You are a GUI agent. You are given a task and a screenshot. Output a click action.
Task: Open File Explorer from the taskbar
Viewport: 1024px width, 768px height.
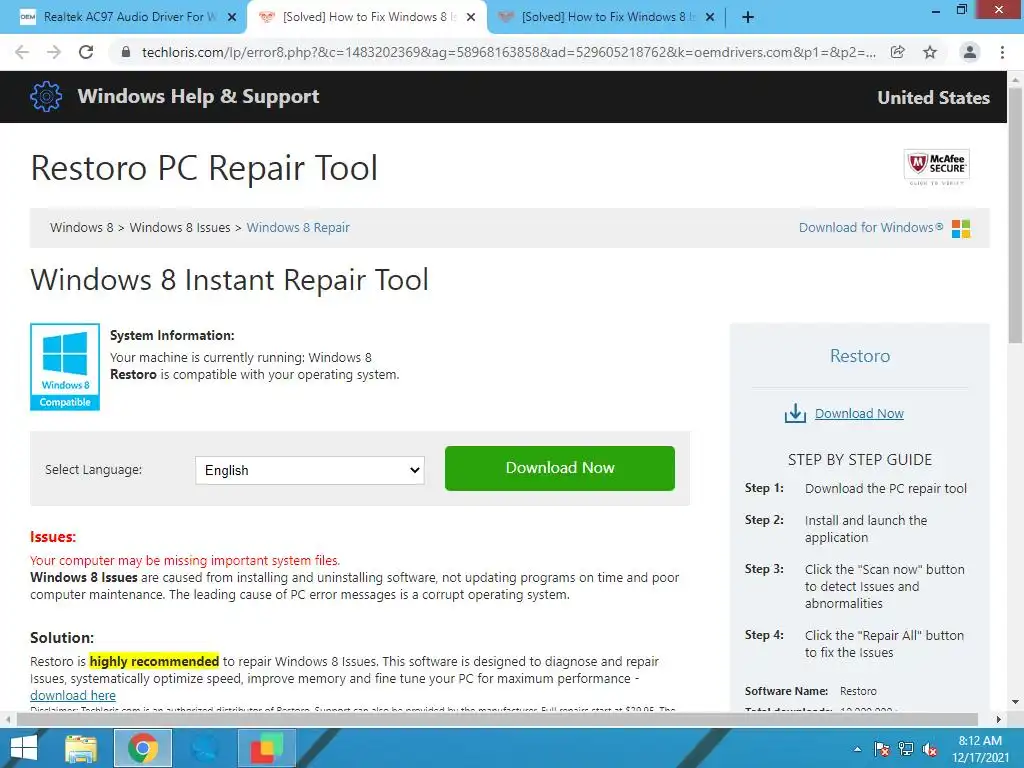[80, 748]
